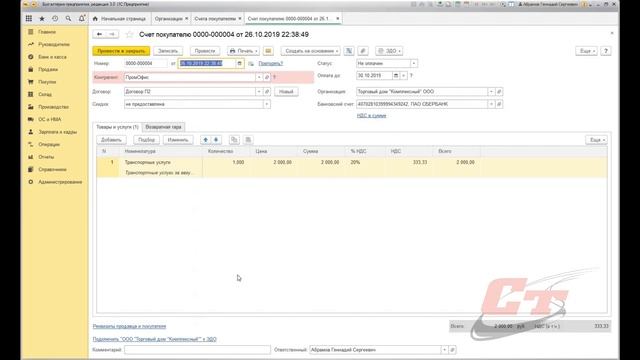Open the sections grid menu icon
The height and width of the screenshot is (360, 640).
tap(29, 18)
